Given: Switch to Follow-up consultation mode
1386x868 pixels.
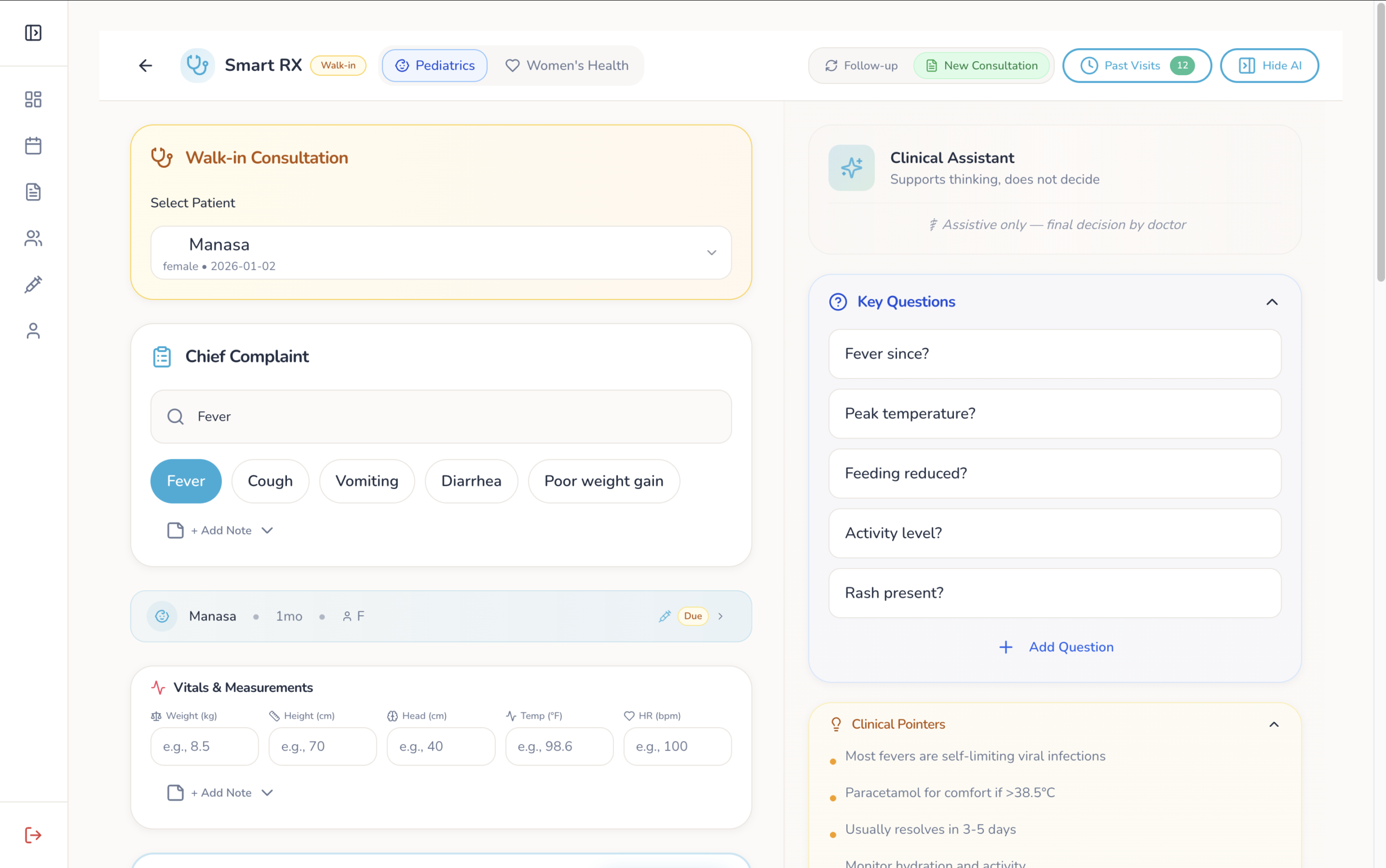Looking at the screenshot, I should (x=861, y=66).
